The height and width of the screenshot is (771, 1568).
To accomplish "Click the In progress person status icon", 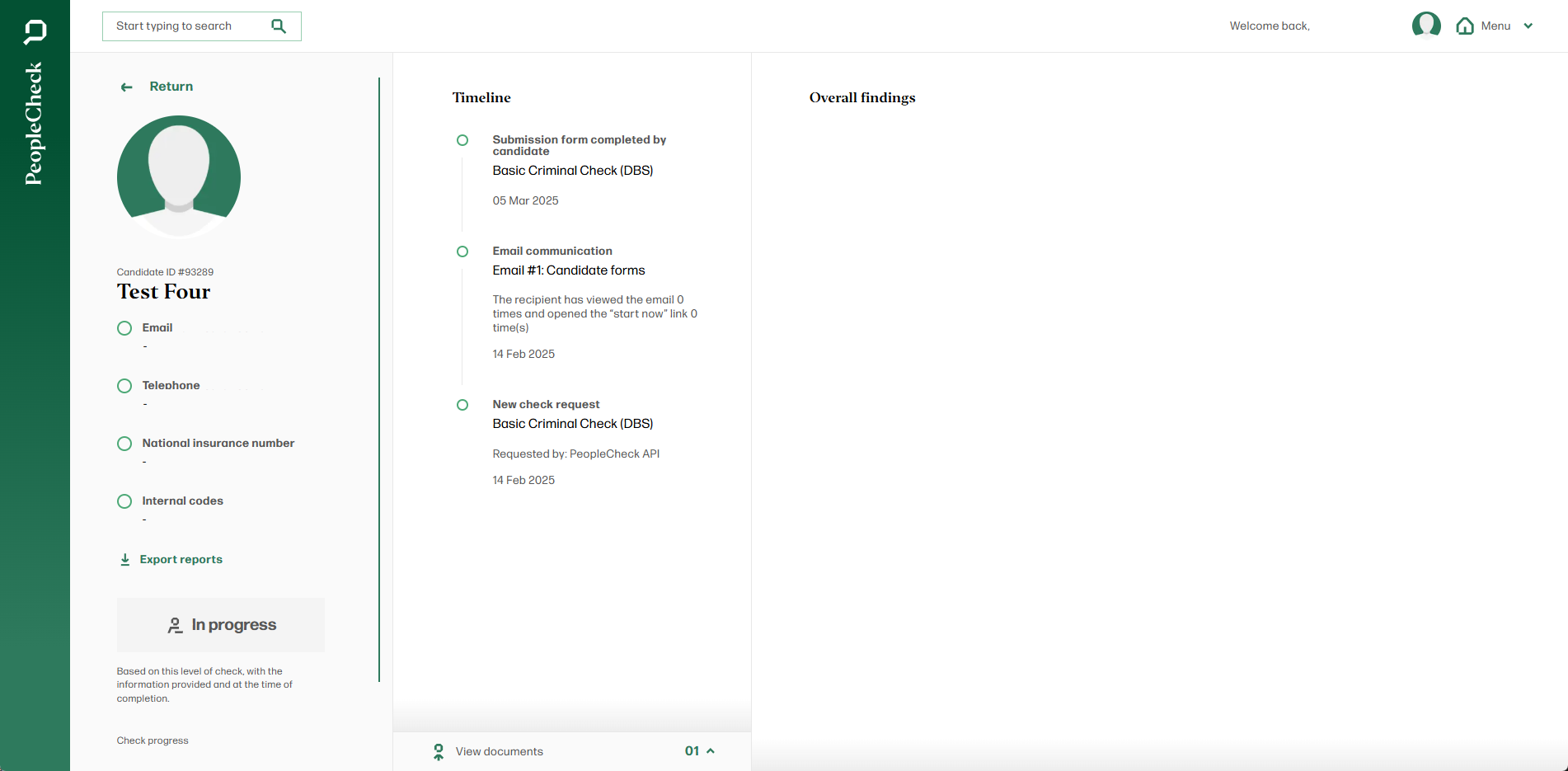I will (175, 626).
